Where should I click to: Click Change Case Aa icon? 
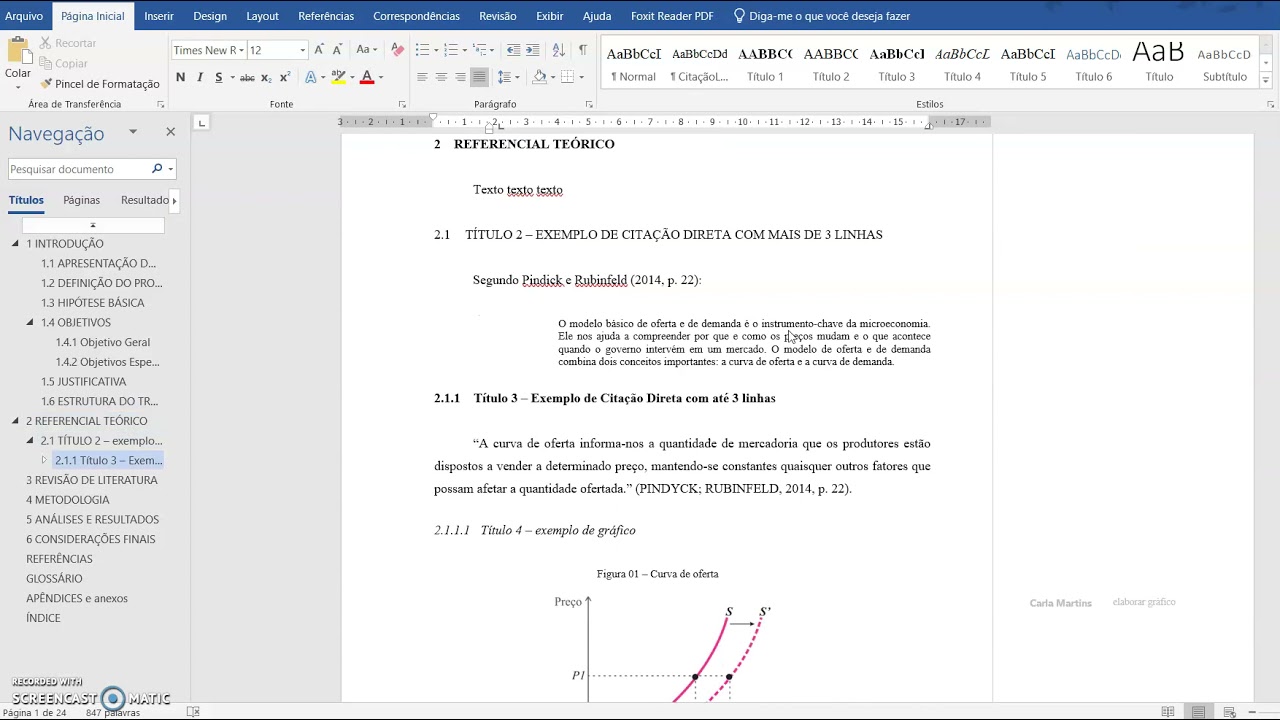364,50
